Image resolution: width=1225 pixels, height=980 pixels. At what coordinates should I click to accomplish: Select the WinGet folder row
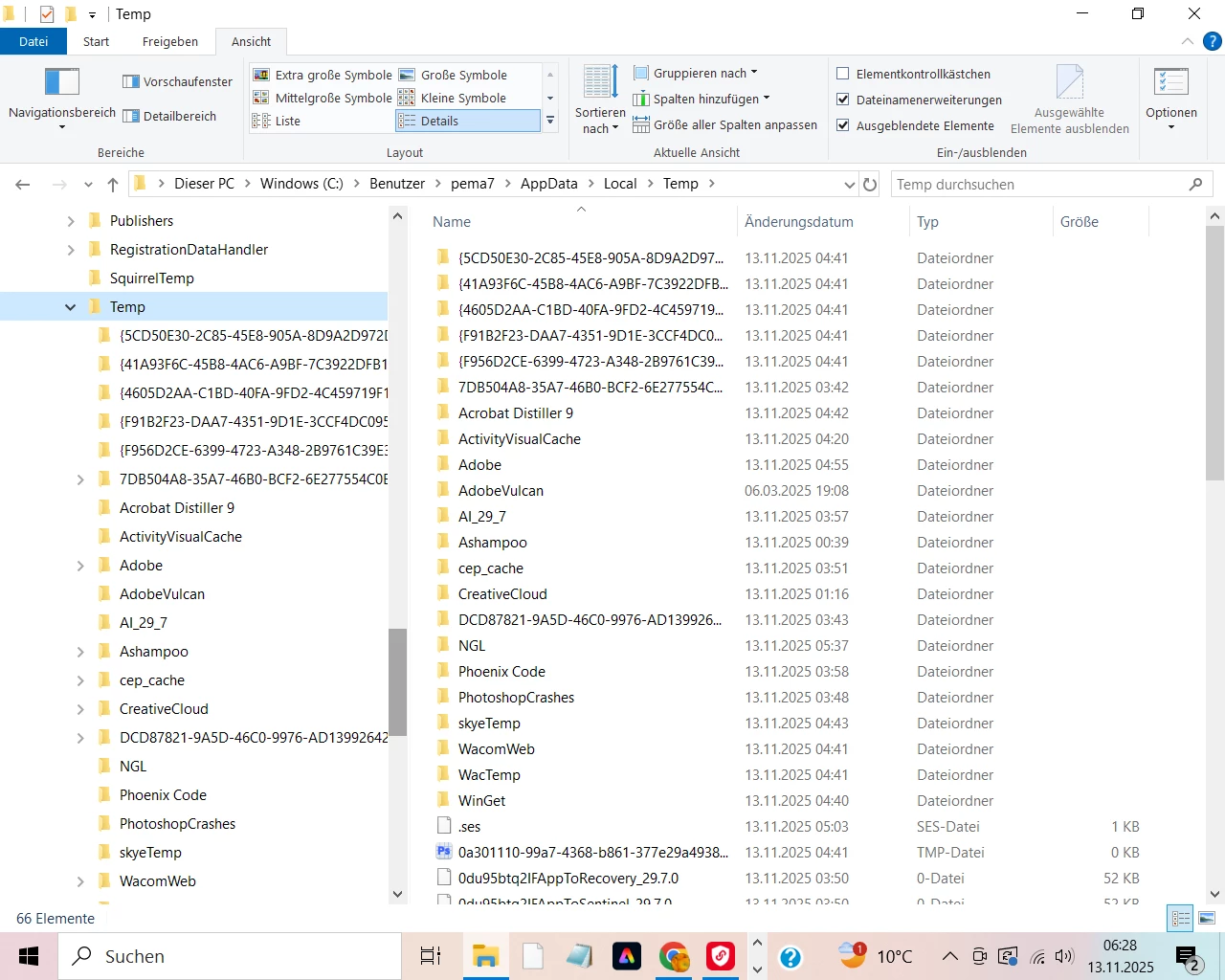point(787,801)
